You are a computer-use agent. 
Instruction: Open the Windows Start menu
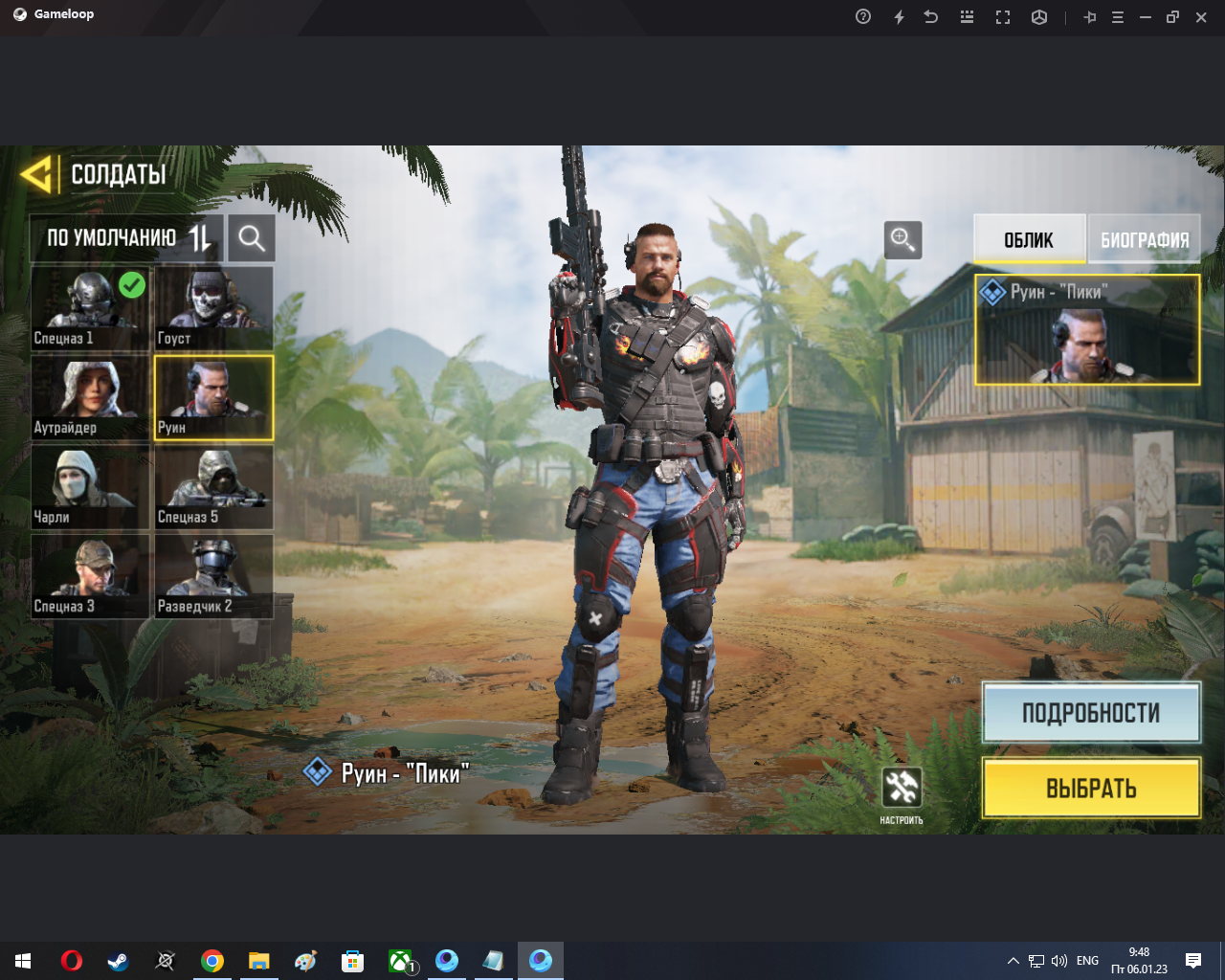23,961
